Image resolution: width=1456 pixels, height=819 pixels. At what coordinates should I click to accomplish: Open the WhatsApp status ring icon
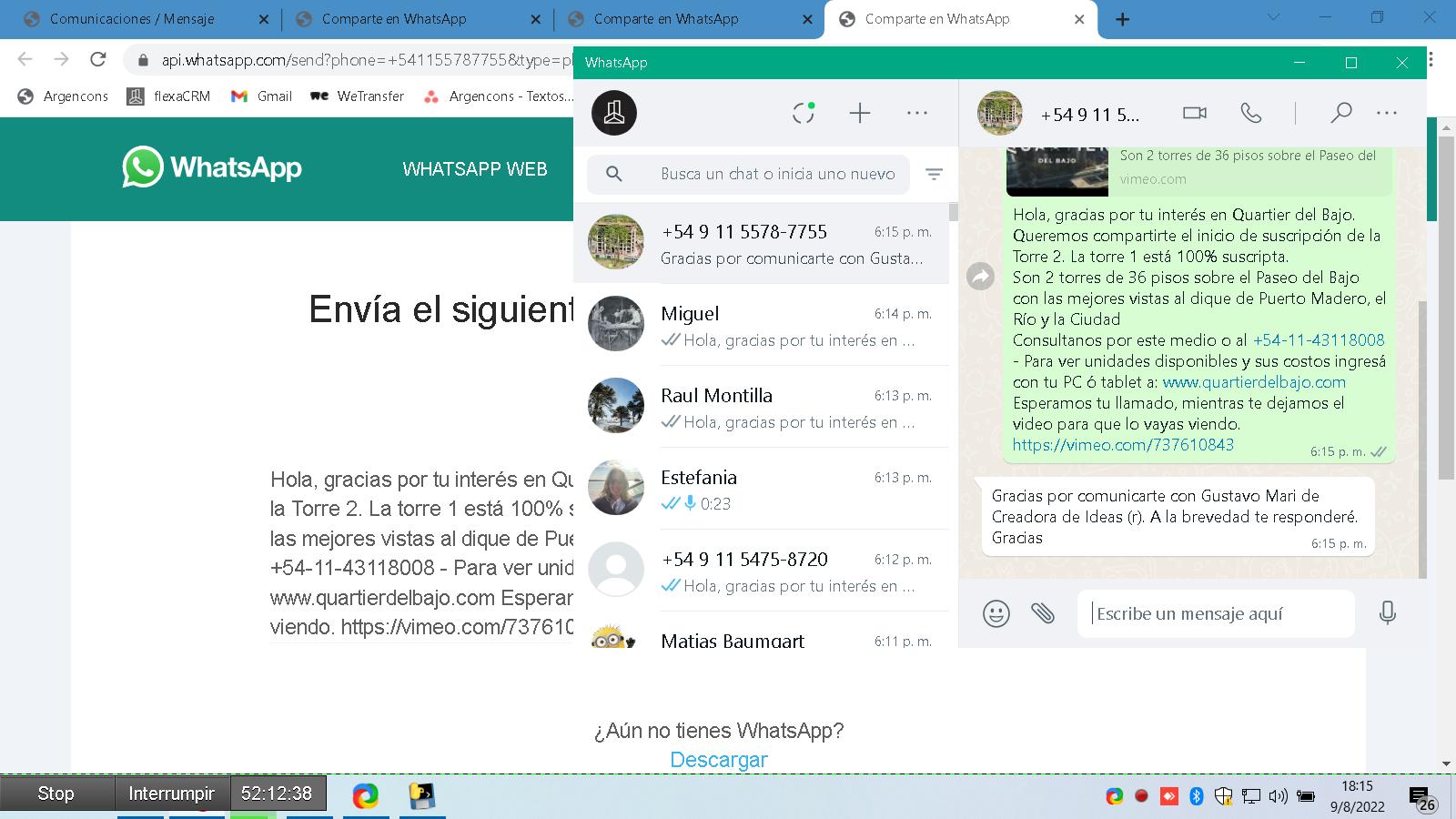pos(803,113)
